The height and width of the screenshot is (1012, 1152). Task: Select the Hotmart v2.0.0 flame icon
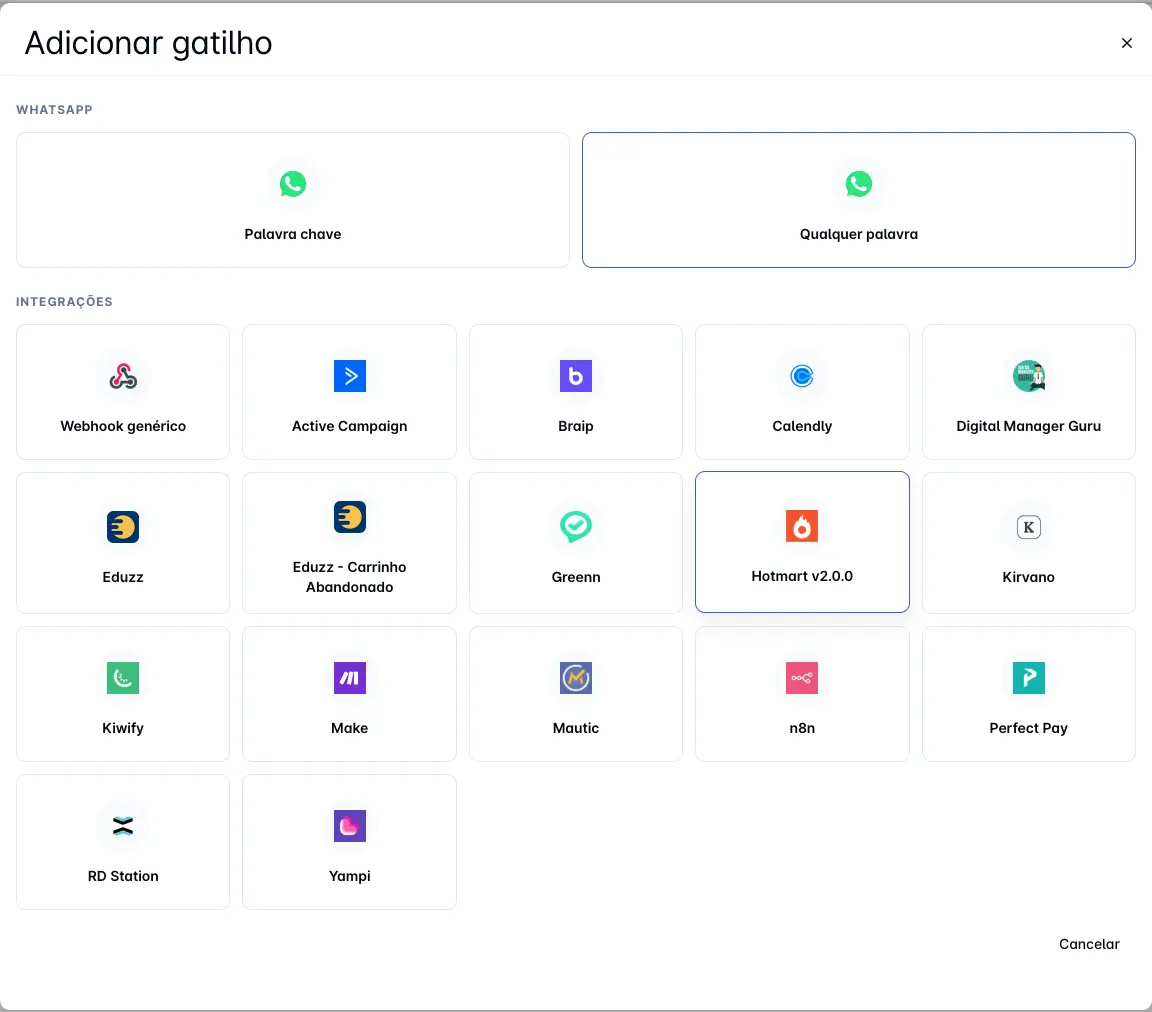pyautogui.click(x=802, y=526)
